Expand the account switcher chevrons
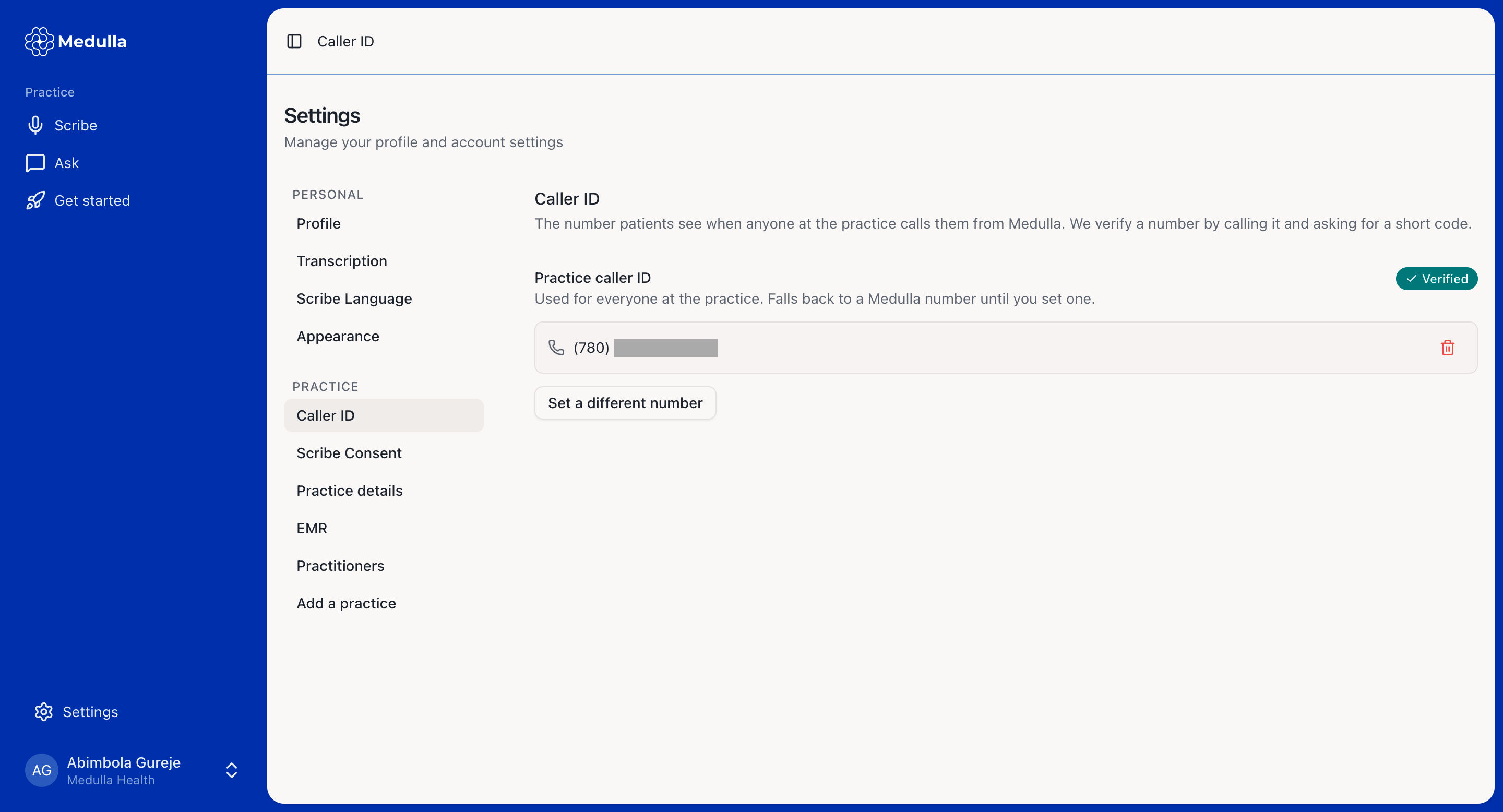 tap(232, 770)
